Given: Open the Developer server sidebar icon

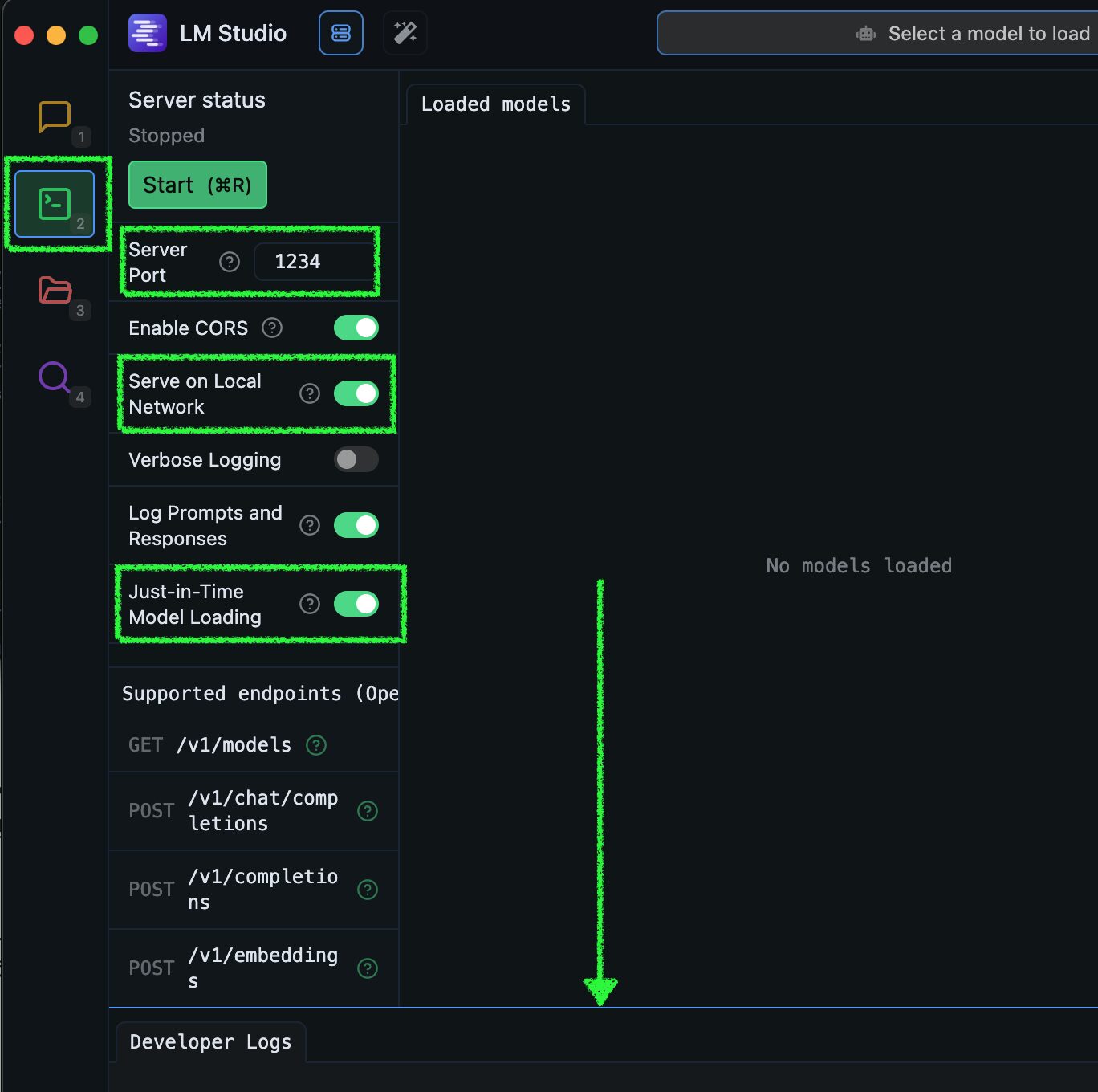Looking at the screenshot, I should 55,204.
